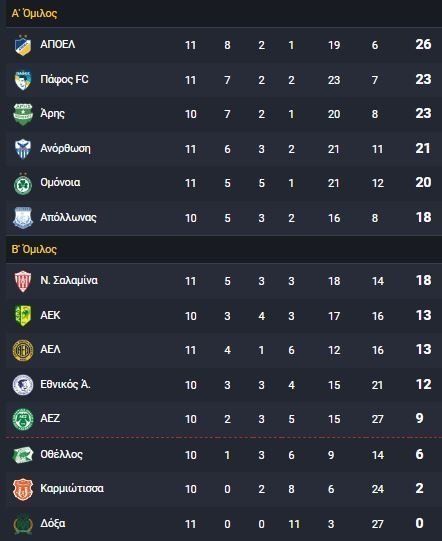Select the Α΄ Όμιλος group header
Screen dimensions: 442x541
click(34, 13)
